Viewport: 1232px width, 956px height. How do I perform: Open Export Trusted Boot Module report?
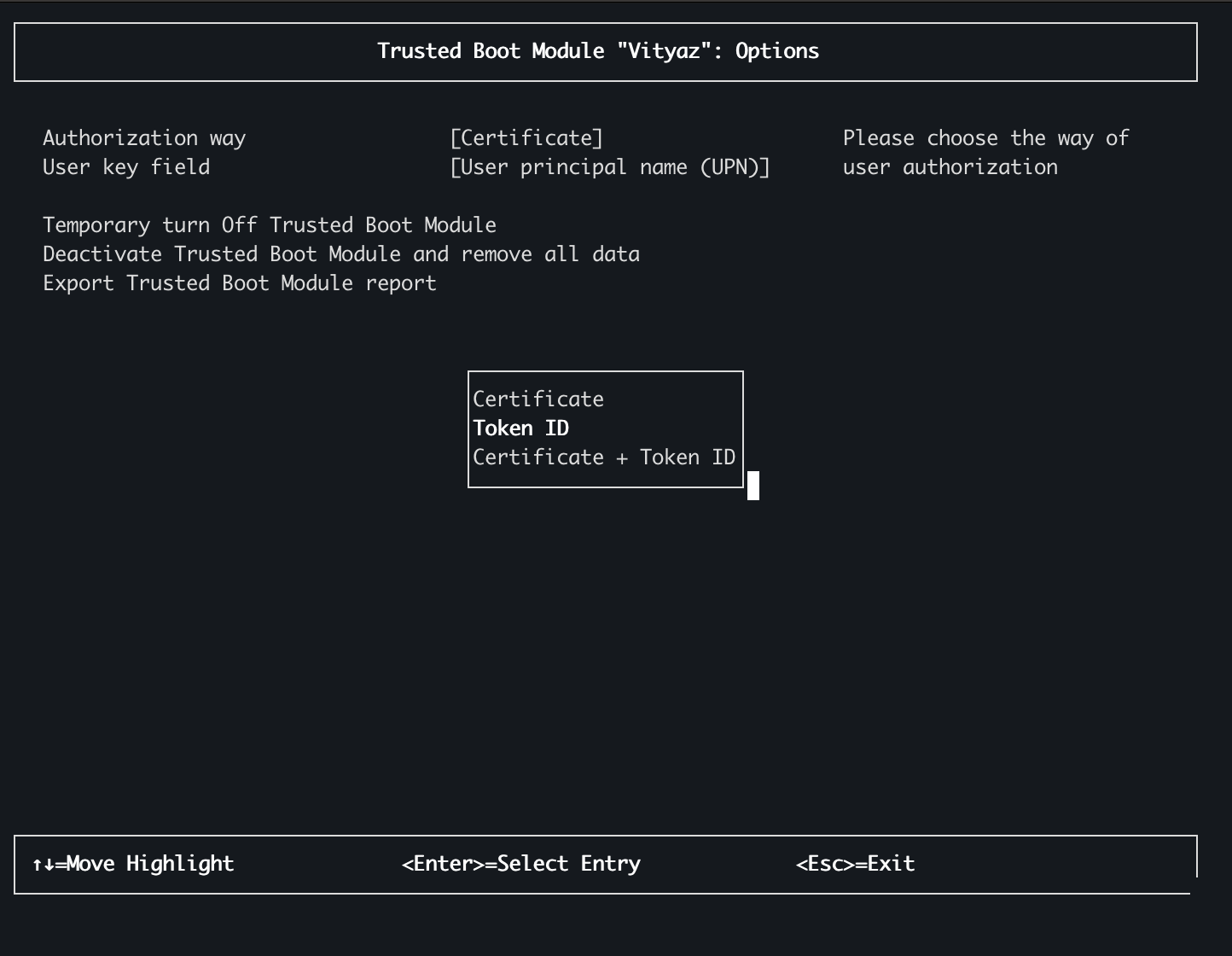(x=240, y=283)
